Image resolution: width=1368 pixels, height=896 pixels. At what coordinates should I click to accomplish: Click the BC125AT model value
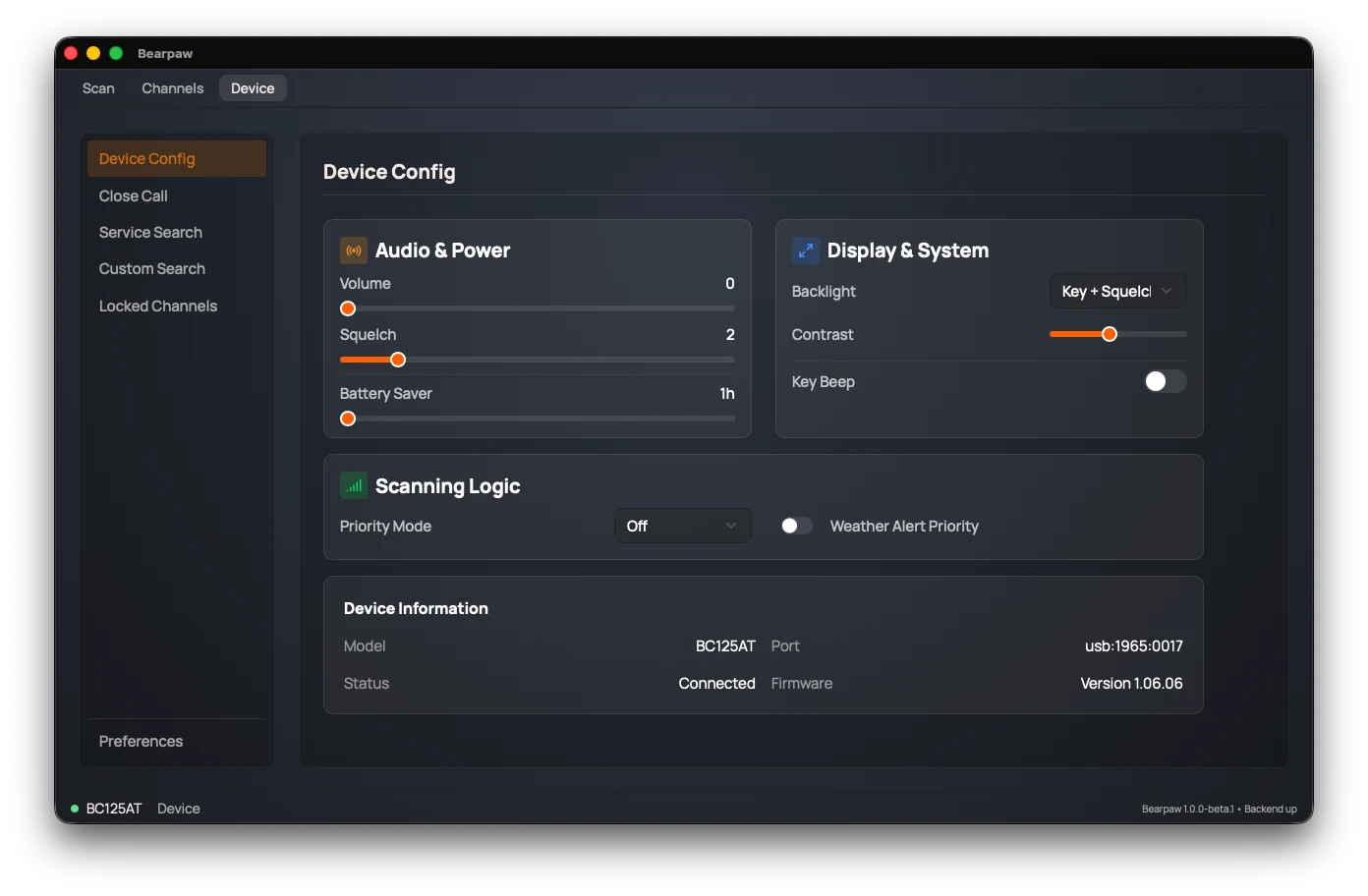point(725,645)
